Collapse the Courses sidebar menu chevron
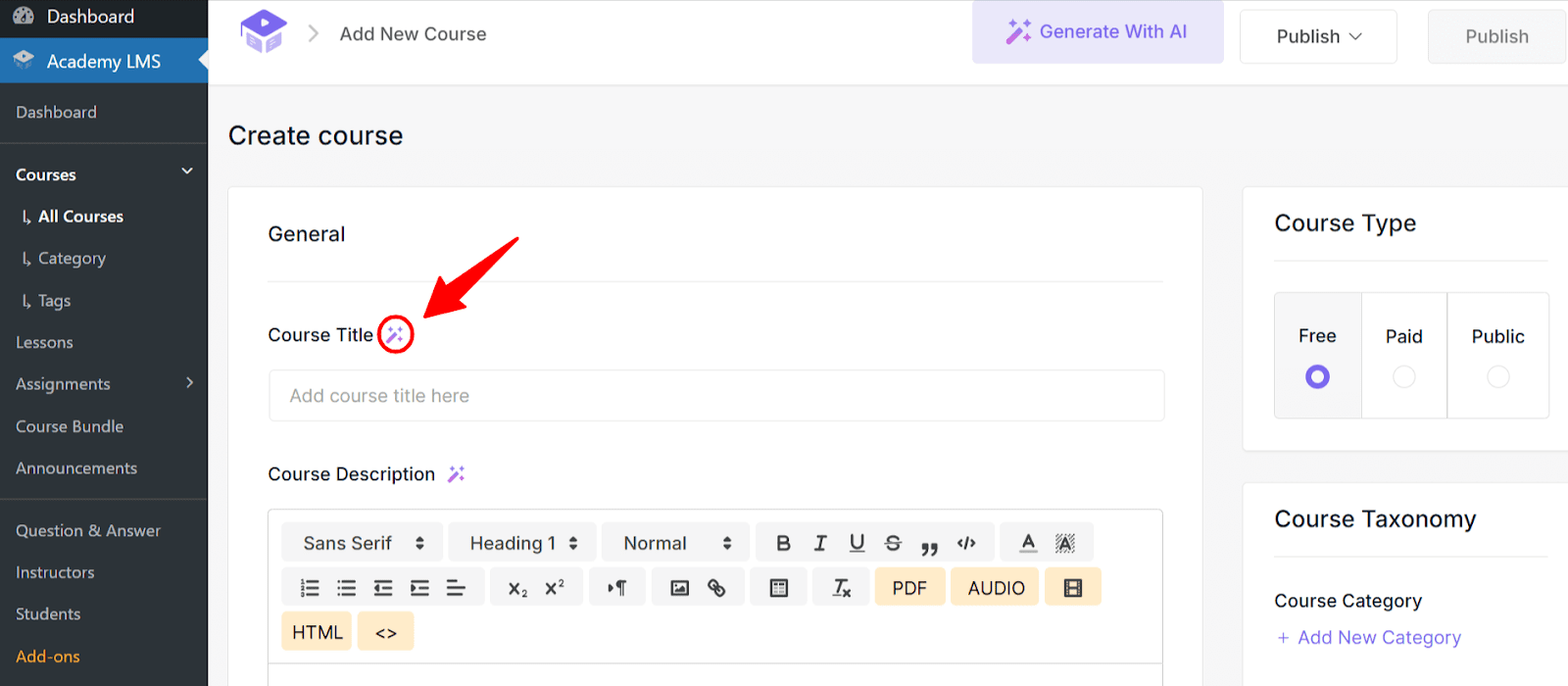Screen dimensions: 1568x686 click(187, 171)
